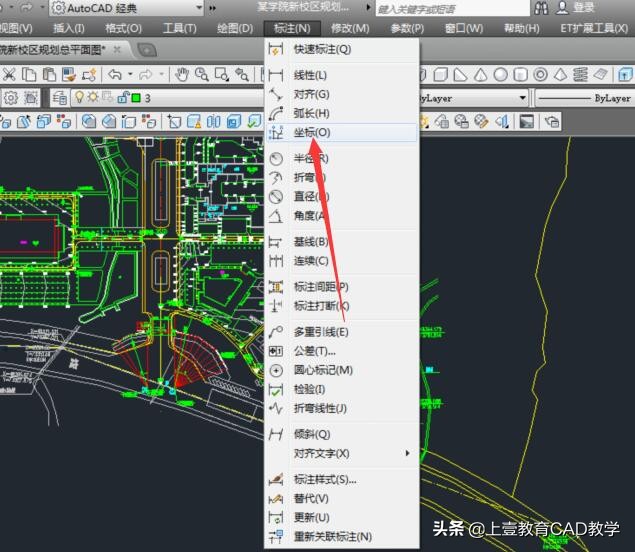This screenshot has height=552, width=635.
Task: Choose 多重引线(E) from menu
Action: 341,332
